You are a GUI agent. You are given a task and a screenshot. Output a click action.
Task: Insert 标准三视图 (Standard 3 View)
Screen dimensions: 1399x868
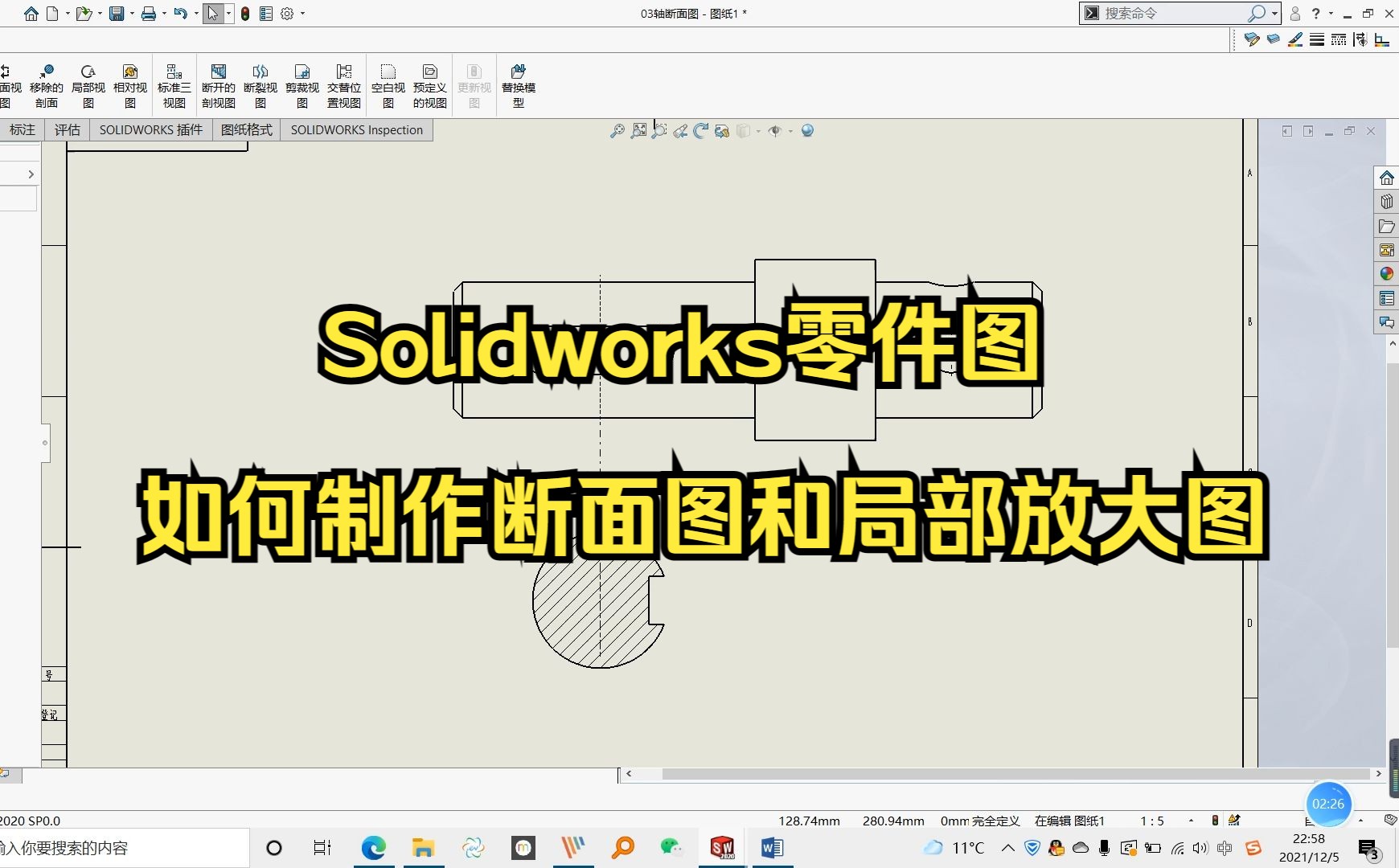[x=174, y=86]
